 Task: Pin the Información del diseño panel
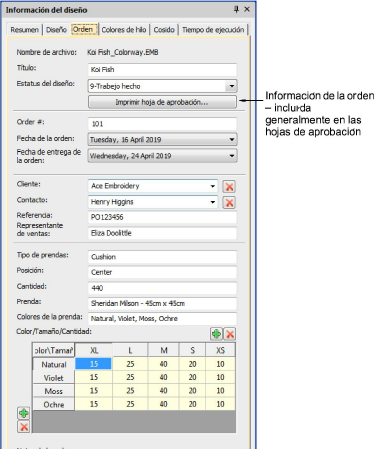click(236, 9)
